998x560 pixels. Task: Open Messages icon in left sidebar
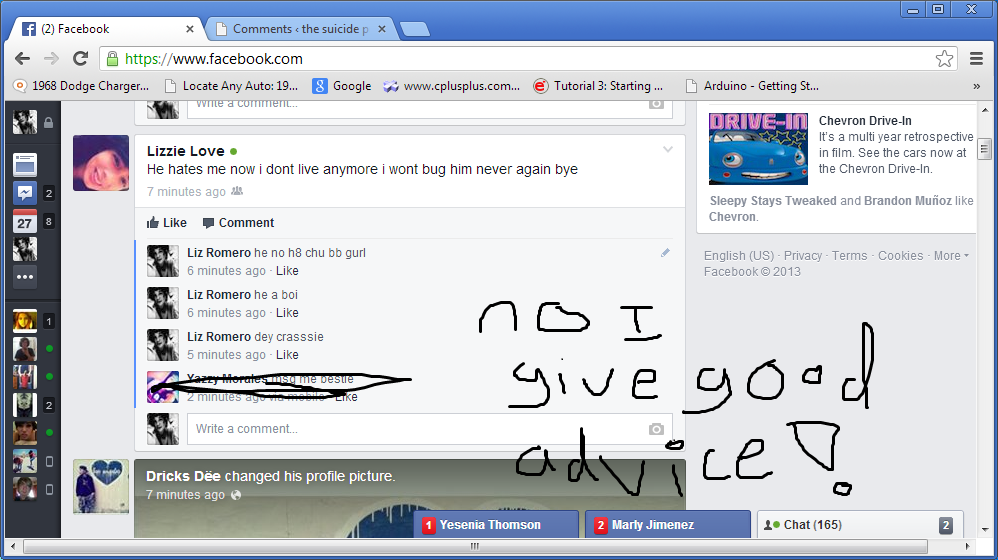tap(25, 193)
